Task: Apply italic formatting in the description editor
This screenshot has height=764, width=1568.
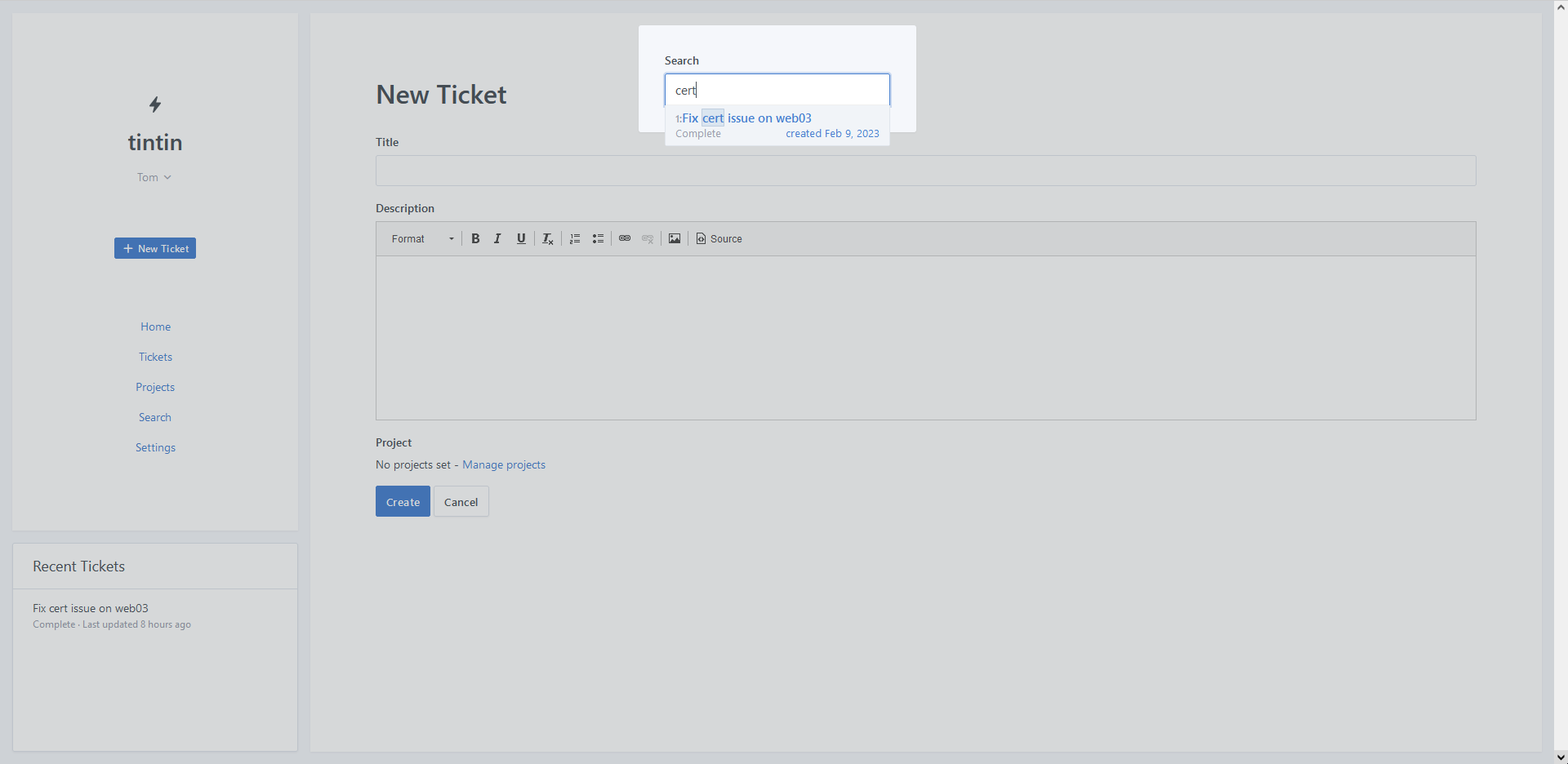Action: pyautogui.click(x=497, y=238)
